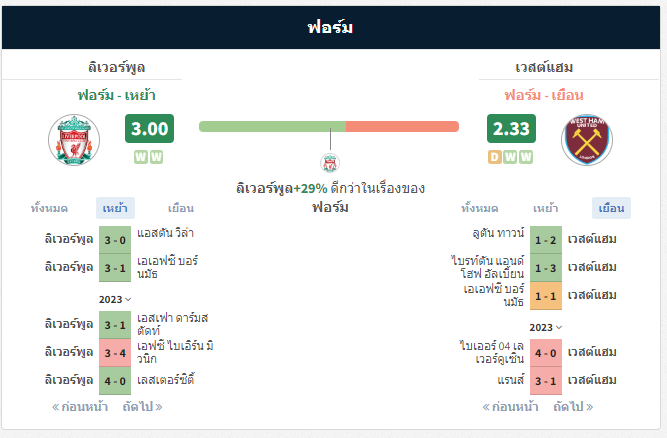Click the orange D draw badge for West Ham
667x438 pixels.
494,157
